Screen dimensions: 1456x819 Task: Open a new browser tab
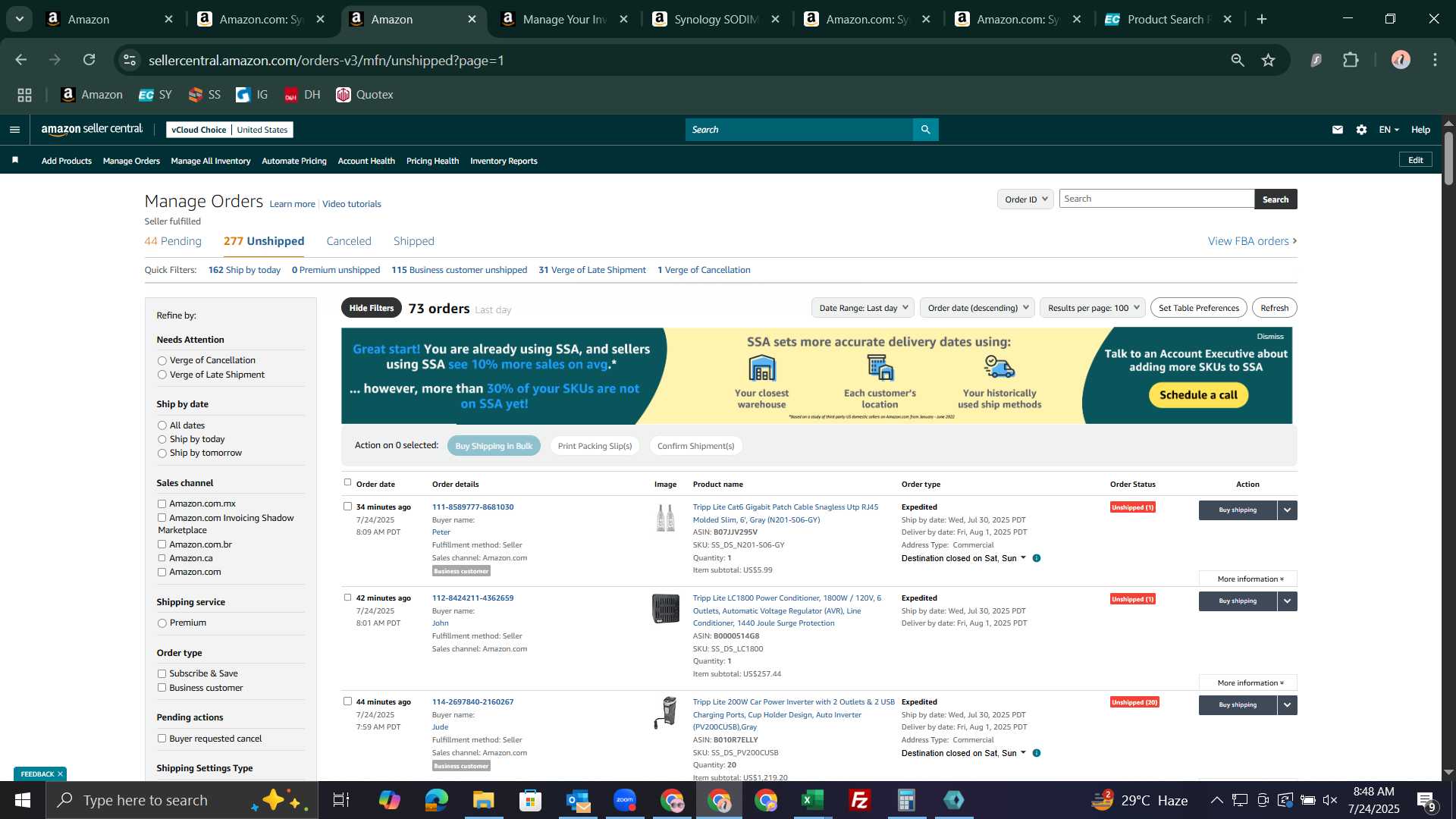point(1262,19)
